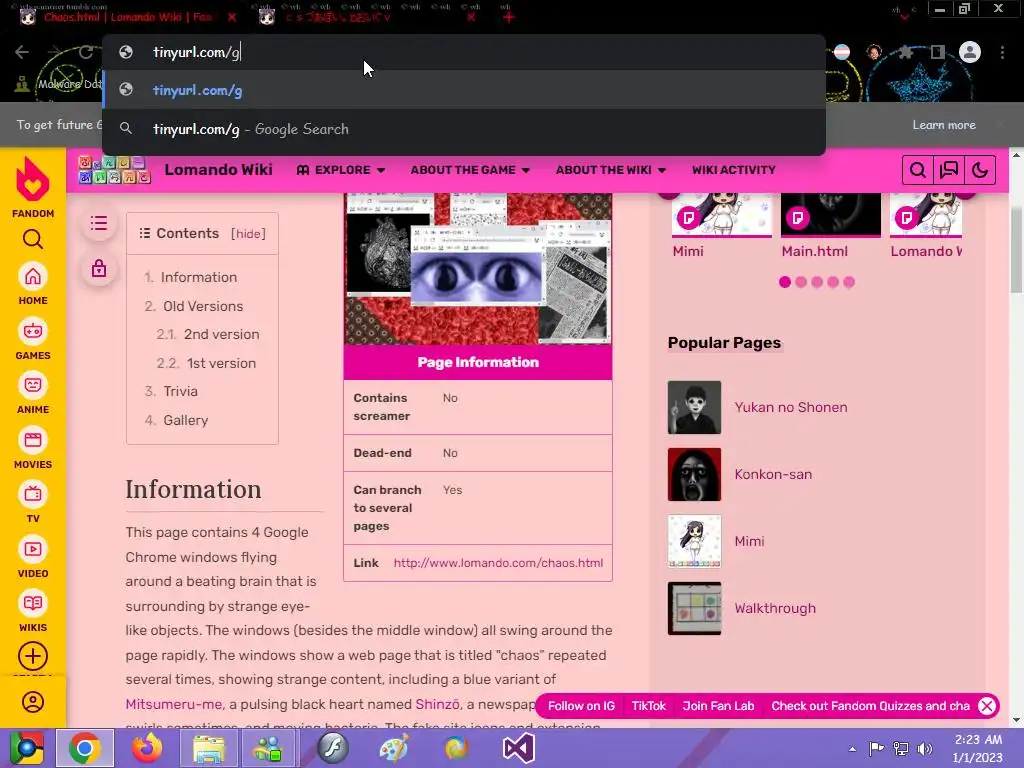Click the wiki search magnifier button
The height and width of the screenshot is (768, 1024).
click(918, 170)
